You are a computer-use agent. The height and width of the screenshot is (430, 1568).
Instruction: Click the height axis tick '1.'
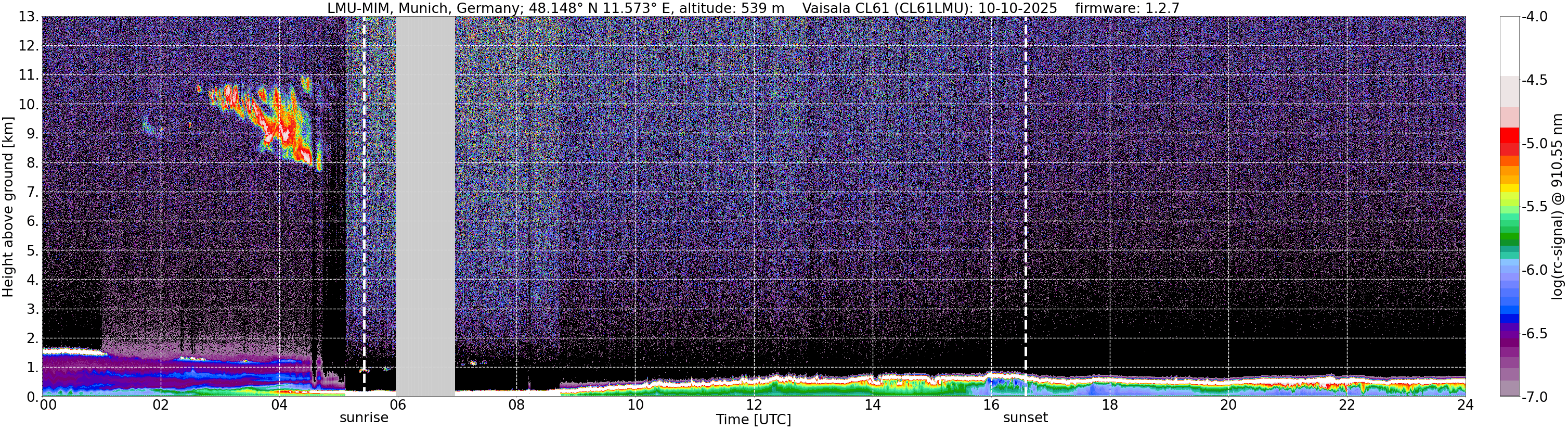[x=33, y=367]
